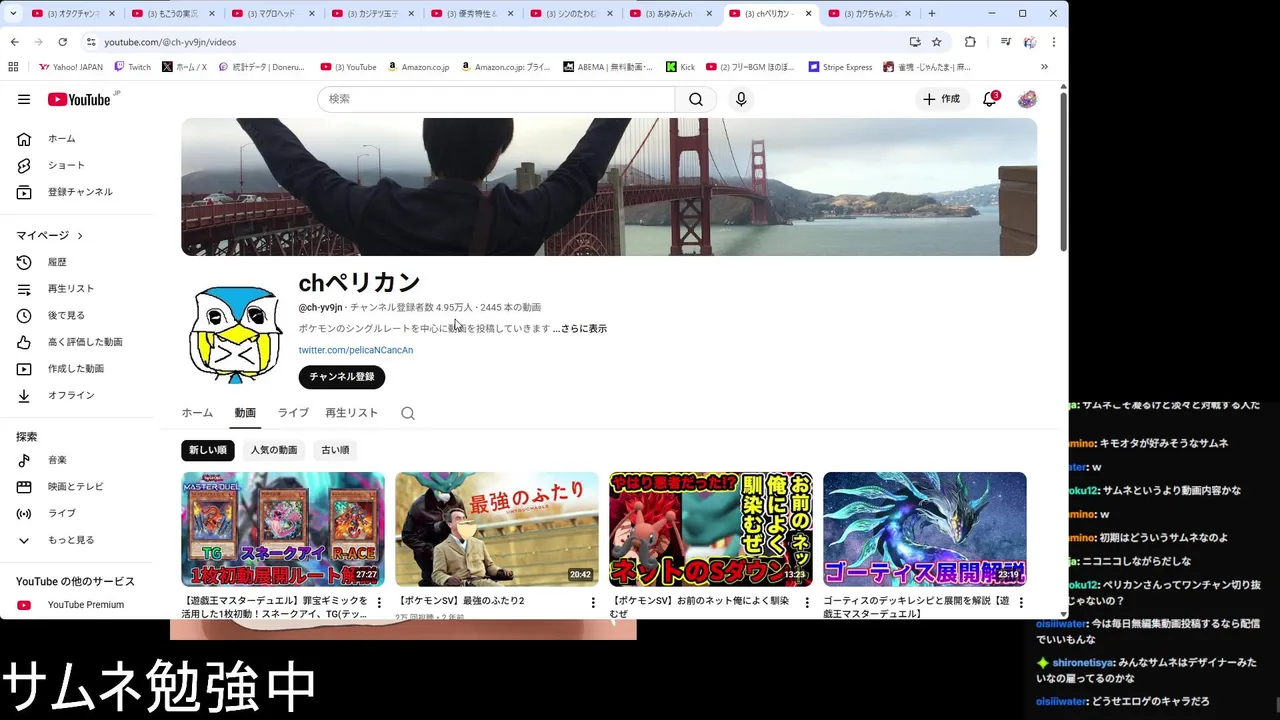Click the 作成 create button
Image resolution: width=1280 pixels, height=720 pixels.
(941, 99)
